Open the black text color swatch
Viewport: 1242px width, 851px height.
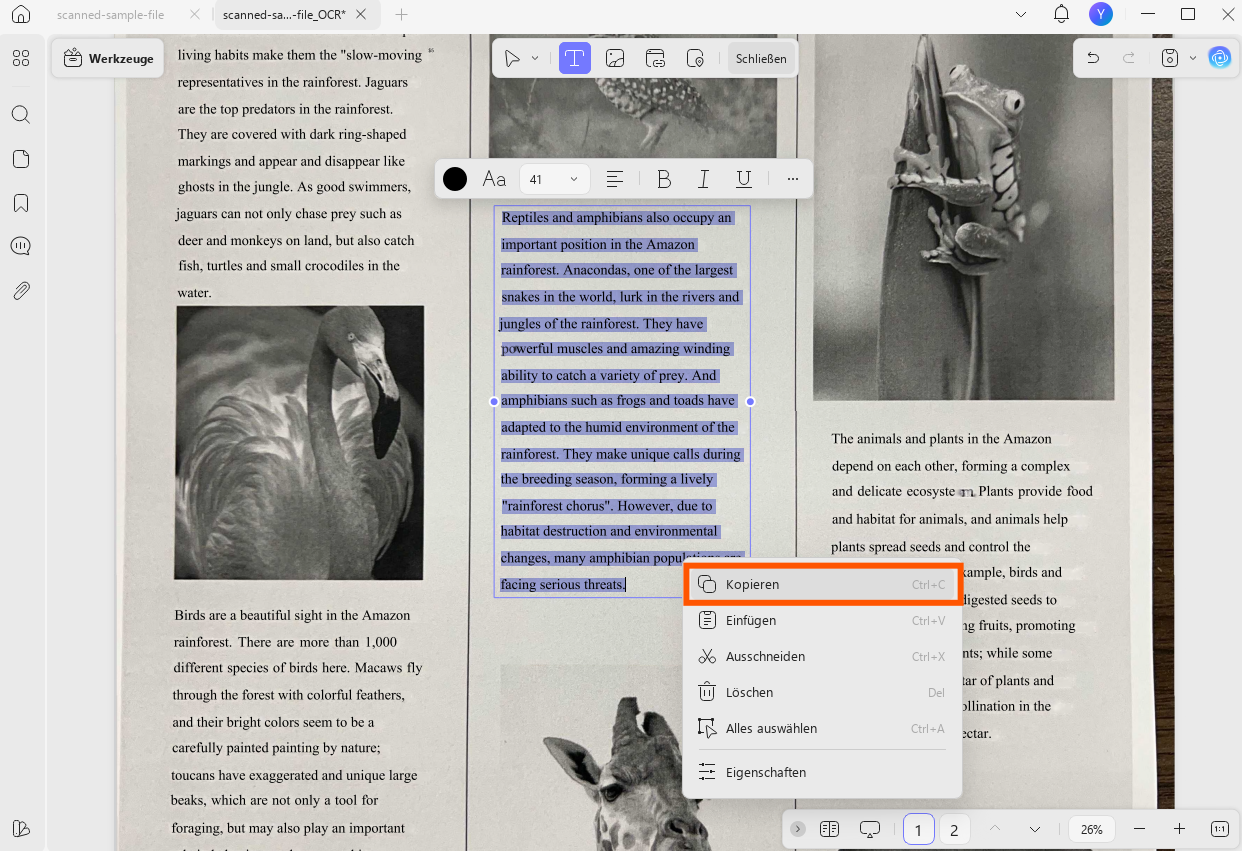click(x=455, y=179)
